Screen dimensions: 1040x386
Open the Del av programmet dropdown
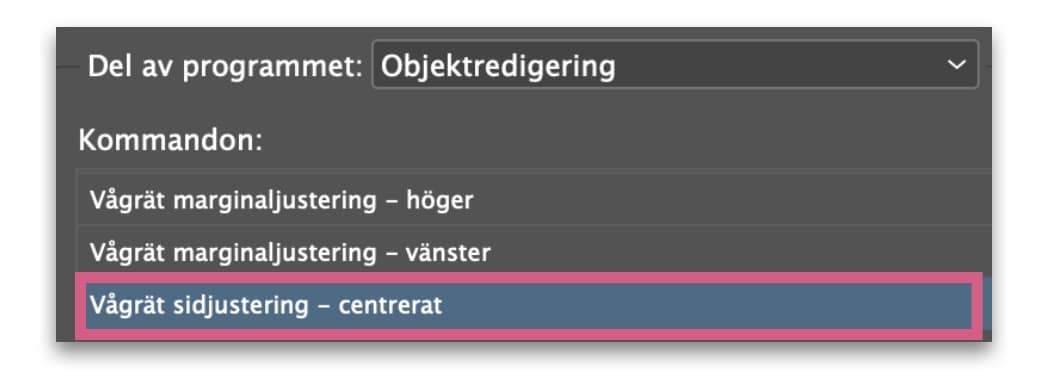(x=675, y=65)
